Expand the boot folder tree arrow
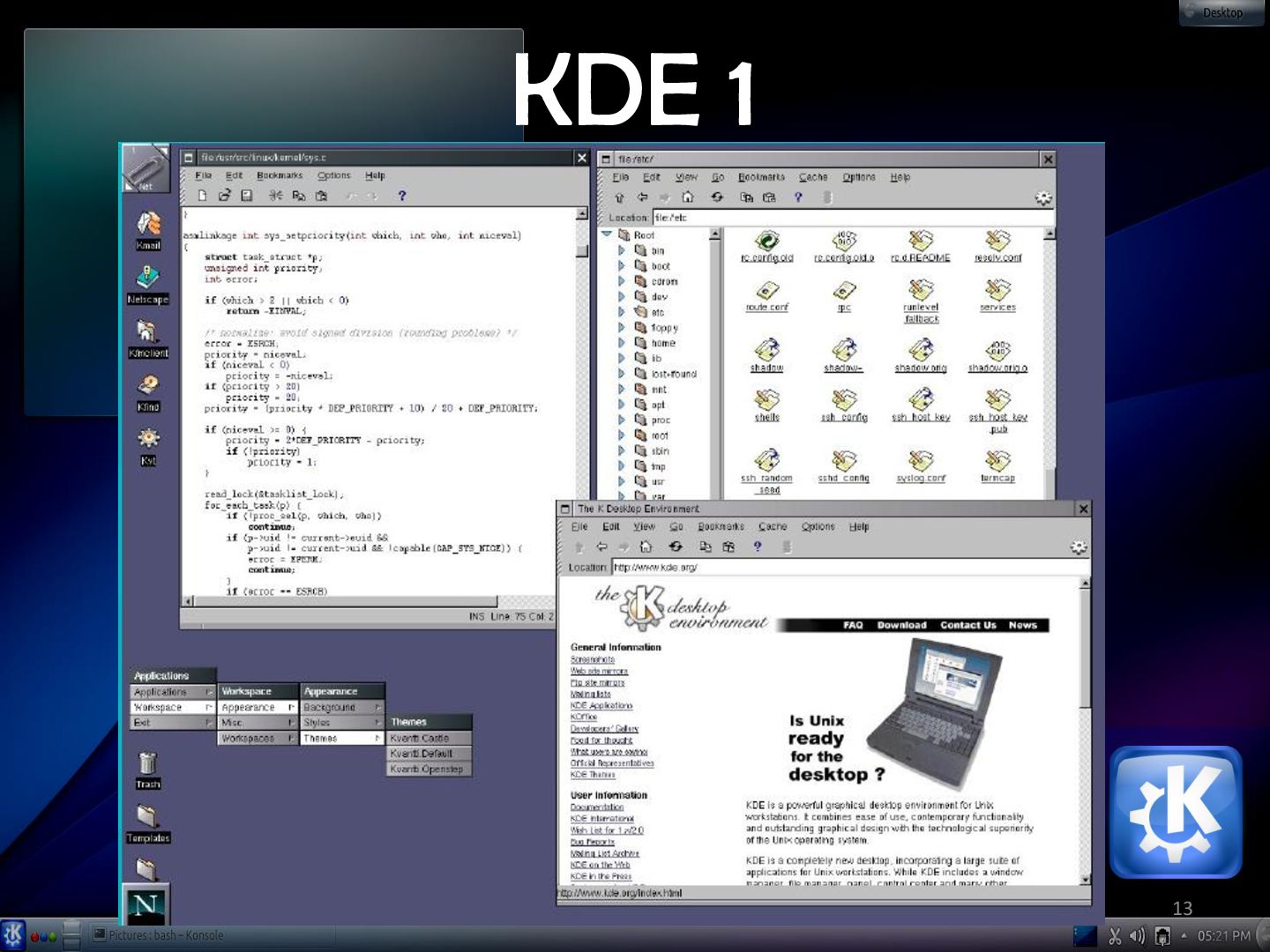The height and width of the screenshot is (952, 1270). coord(621,265)
